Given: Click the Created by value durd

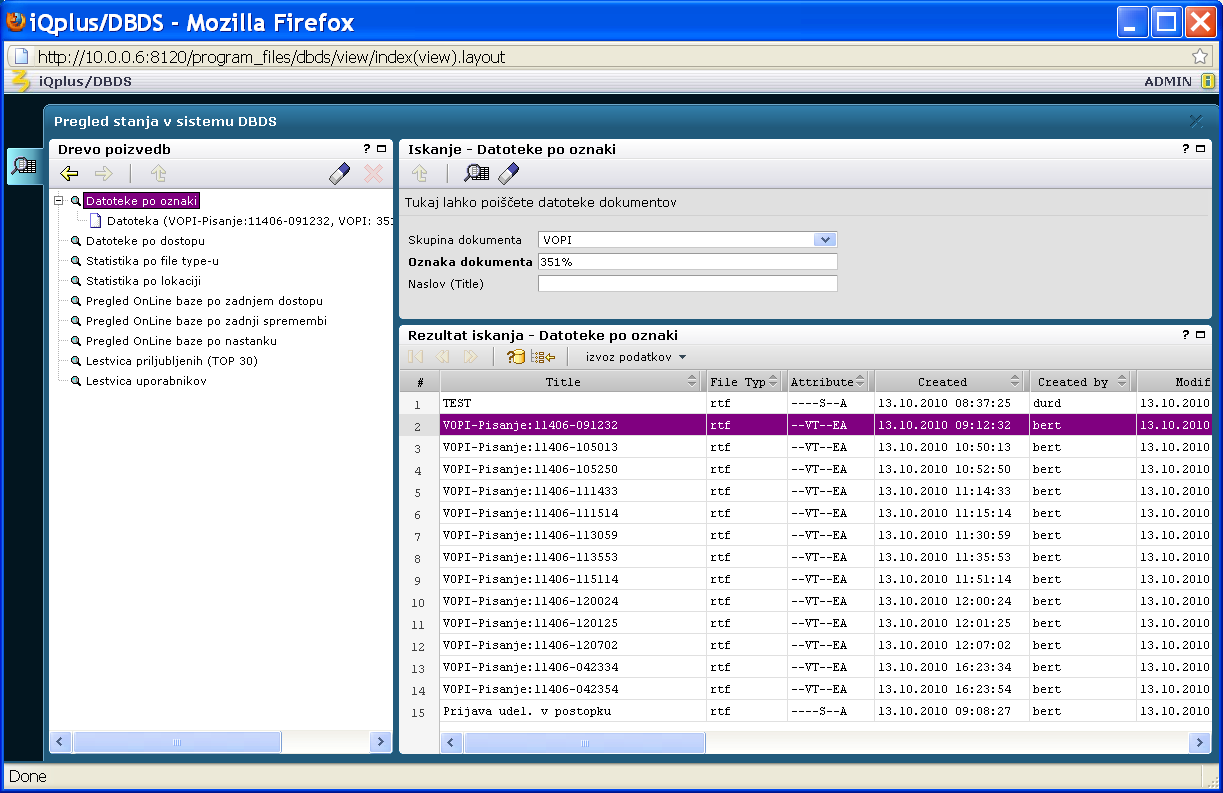Looking at the screenshot, I should (1047, 403).
